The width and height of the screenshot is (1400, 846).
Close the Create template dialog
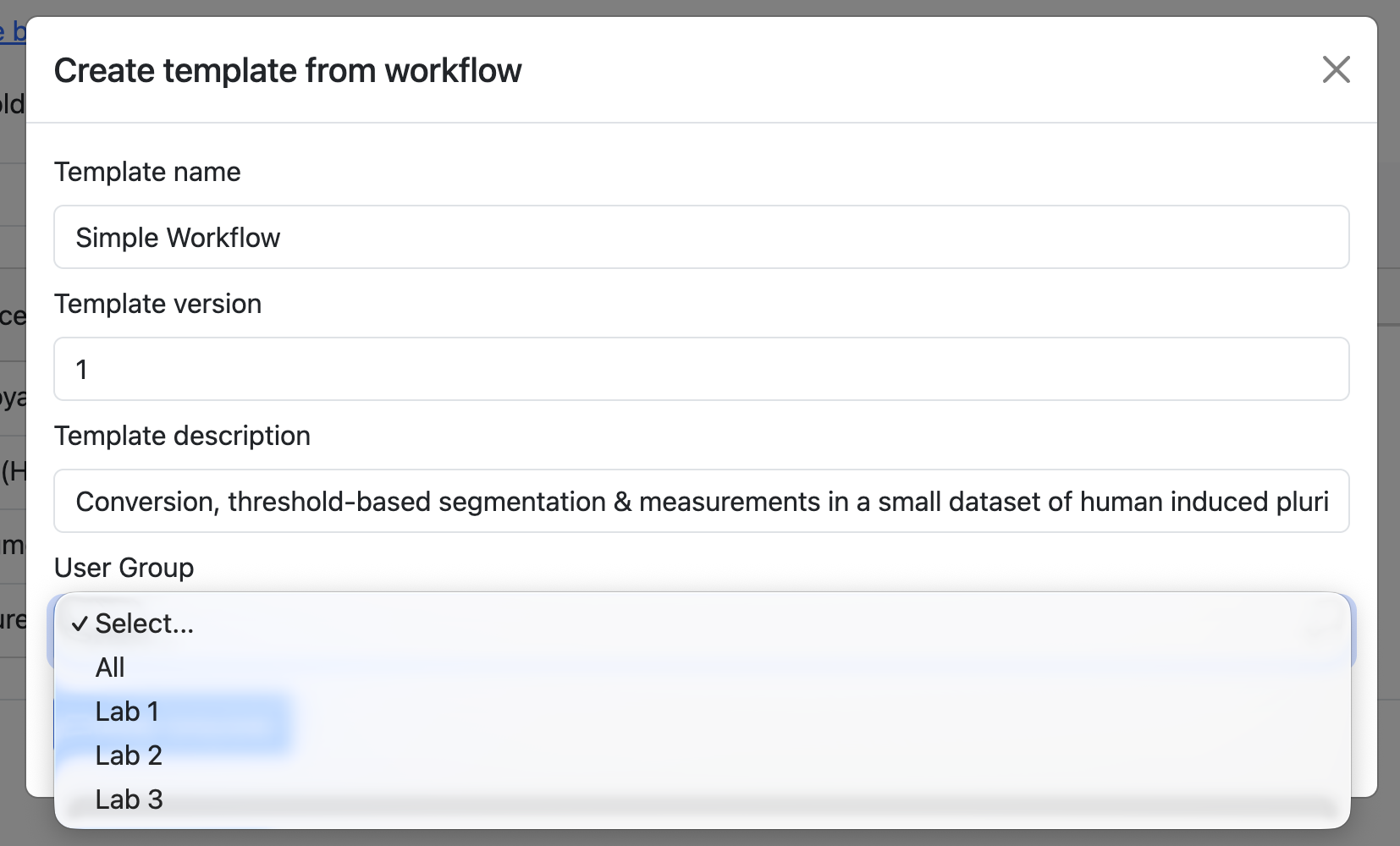pos(1336,69)
